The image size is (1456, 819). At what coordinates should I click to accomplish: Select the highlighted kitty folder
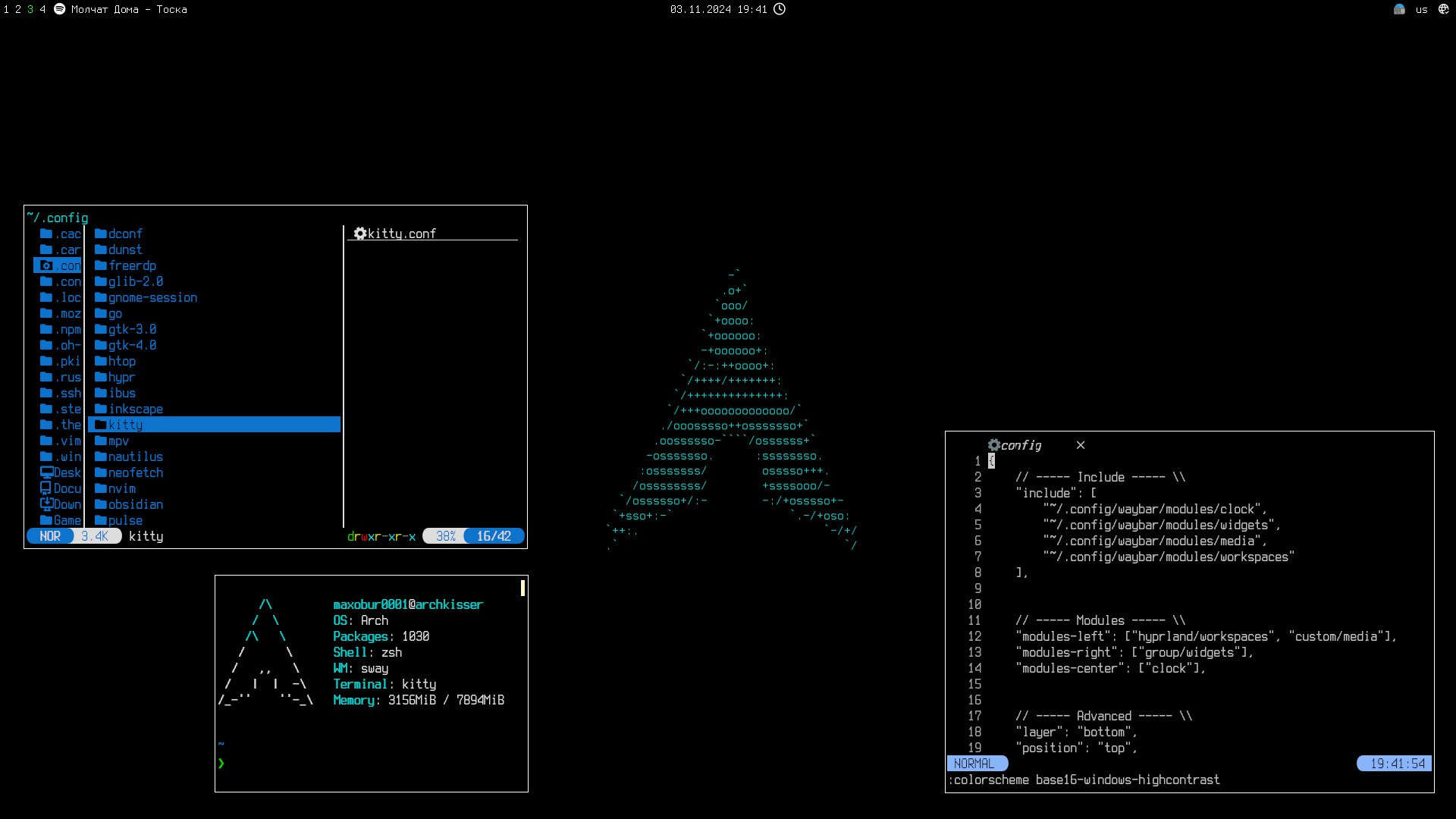(126, 425)
